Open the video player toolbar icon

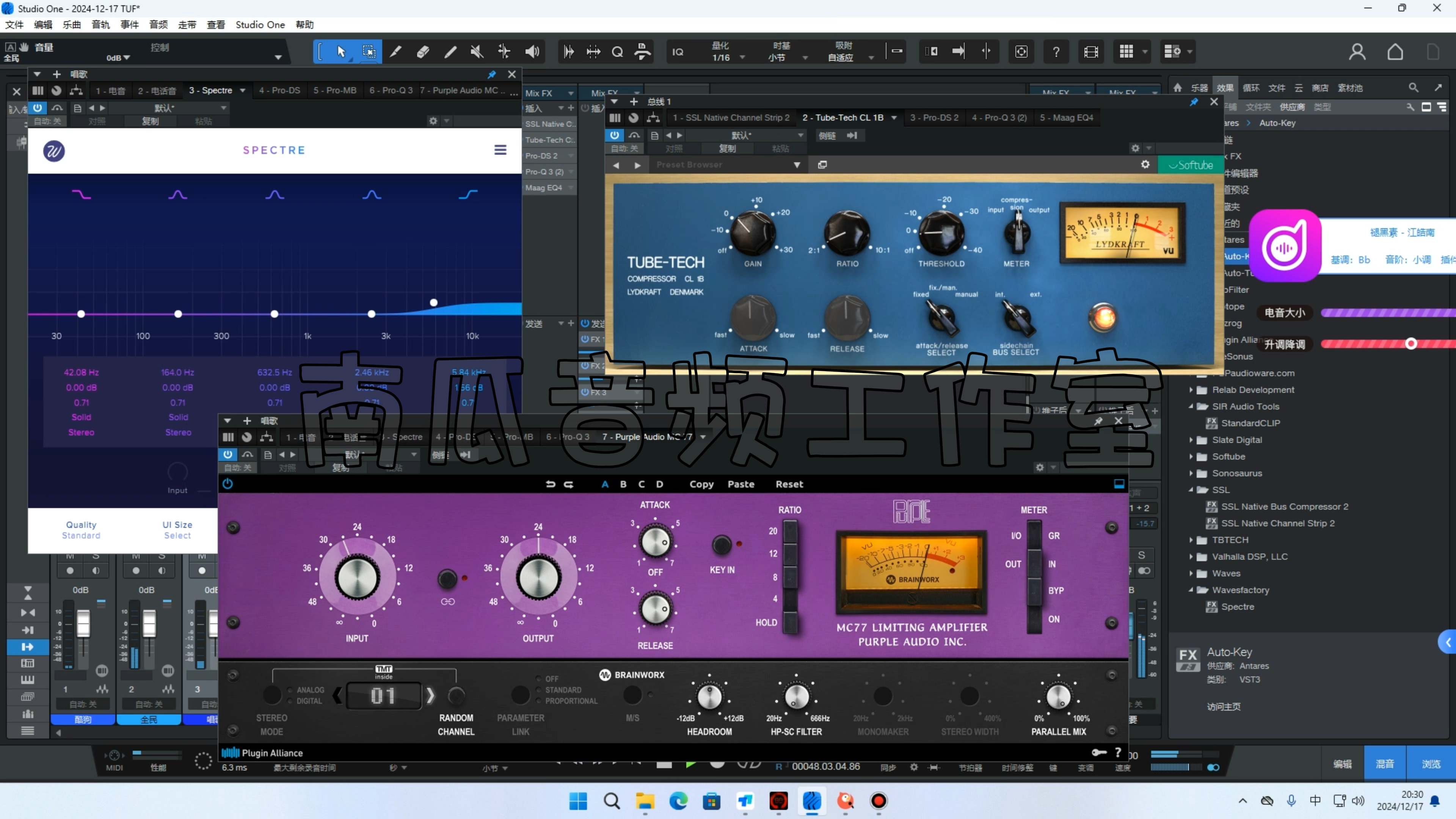(x=1091, y=52)
